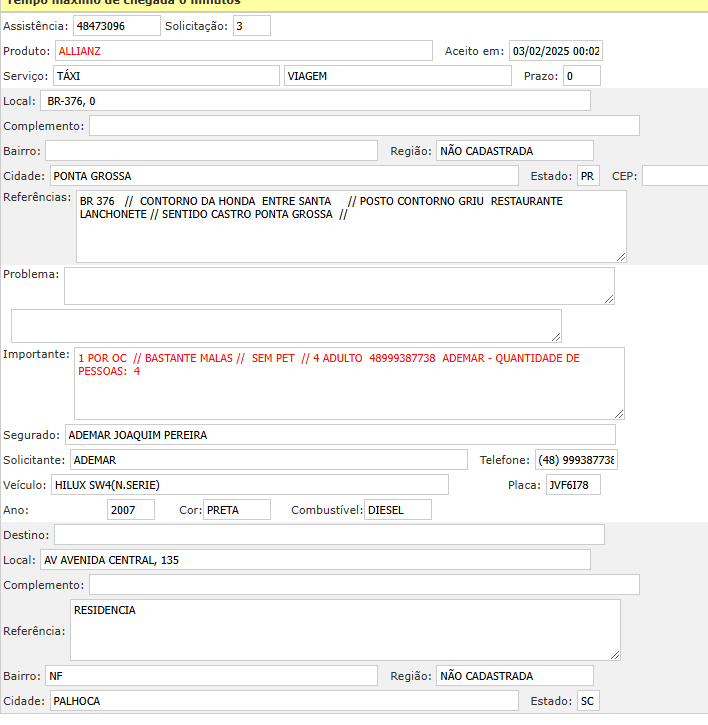The image size is (708, 725).
Task: Select the Placa field with JVF6I78
Action: tap(572, 485)
